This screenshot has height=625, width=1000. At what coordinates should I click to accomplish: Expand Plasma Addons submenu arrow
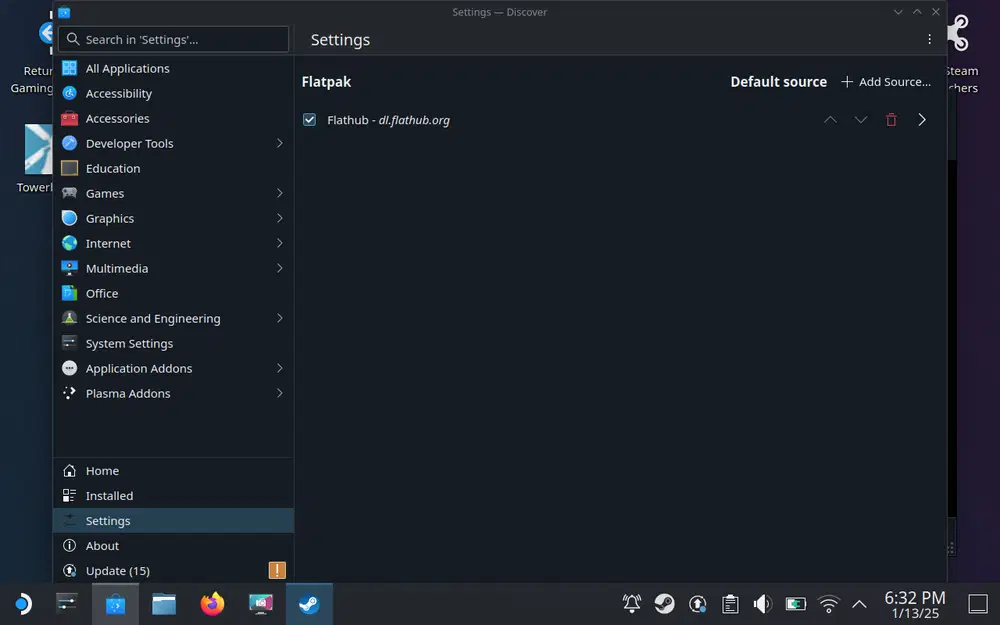point(279,393)
